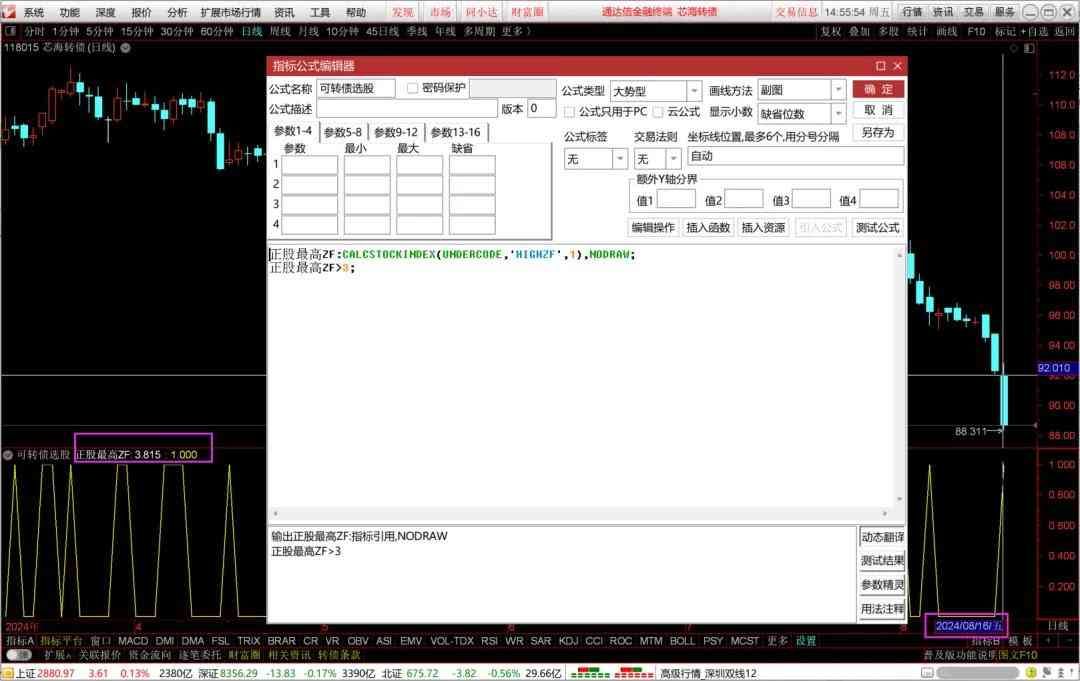Open the 公式类型 dropdown showing 大势型
The image size is (1080, 681).
tap(694, 92)
